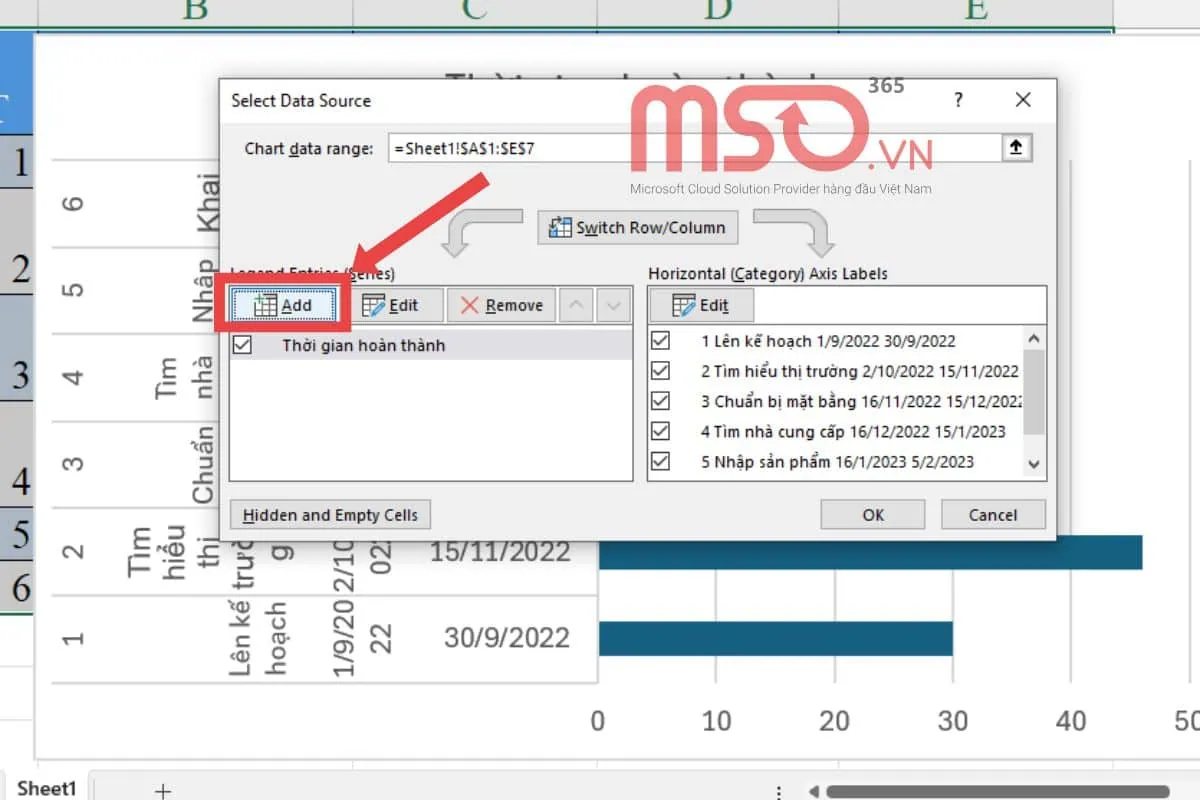The image size is (1200, 800).
Task: Click the Remove series icon
Action: [470, 305]
